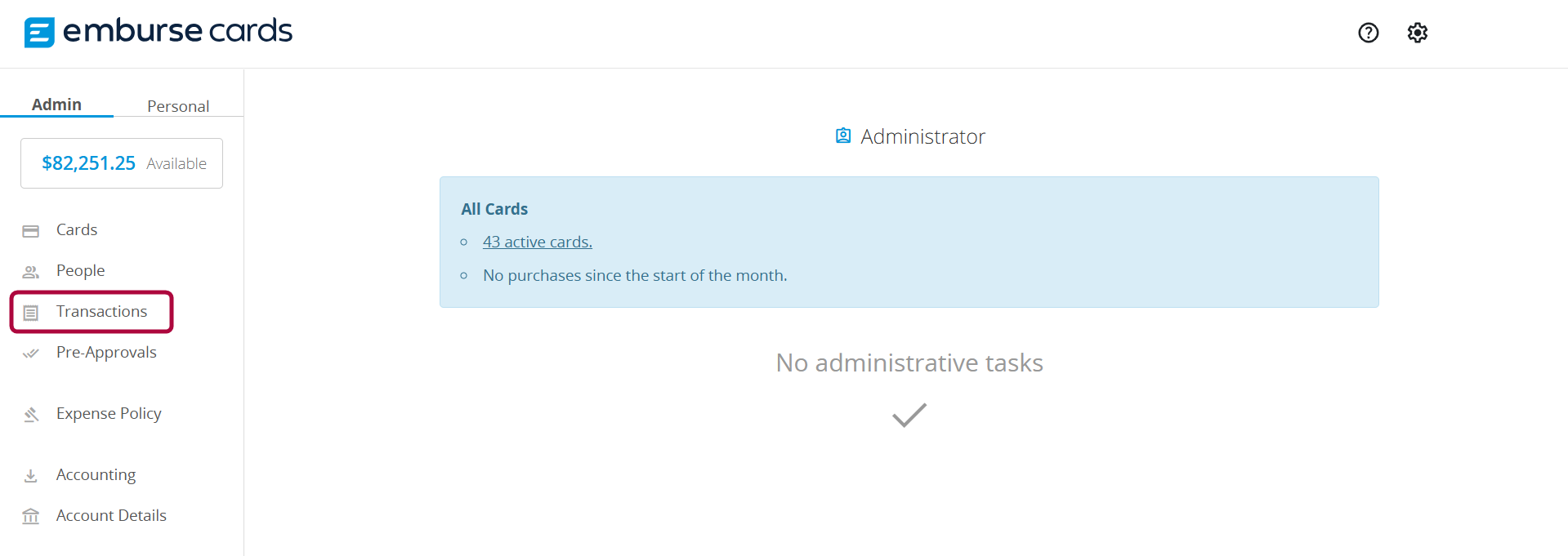Image resolution: width=1568 pixels, height=556 pixels.
Task: Open Pre-Approvals from the sidebar
Action: (x=106, y=352)
